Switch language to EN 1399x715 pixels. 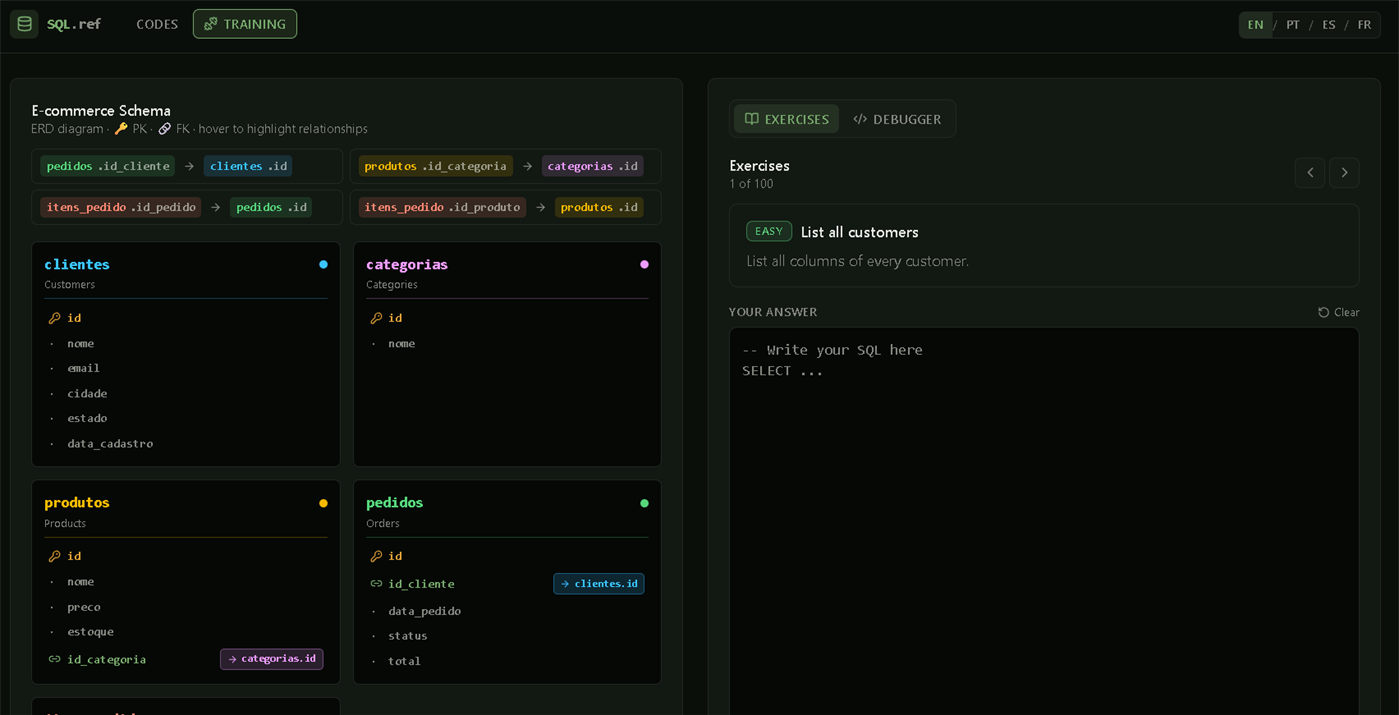click(1255, 25)
